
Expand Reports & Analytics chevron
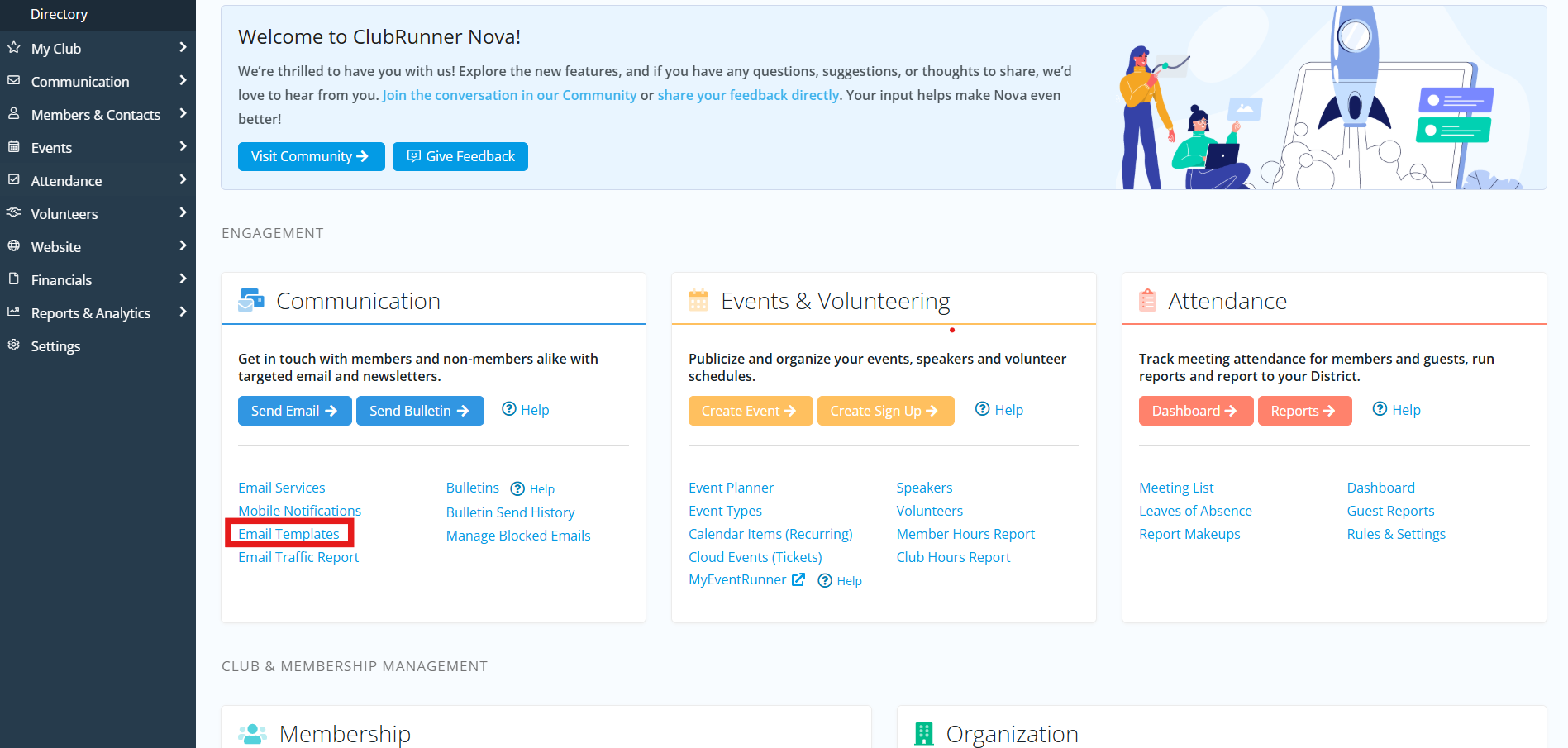pos(183,312)
